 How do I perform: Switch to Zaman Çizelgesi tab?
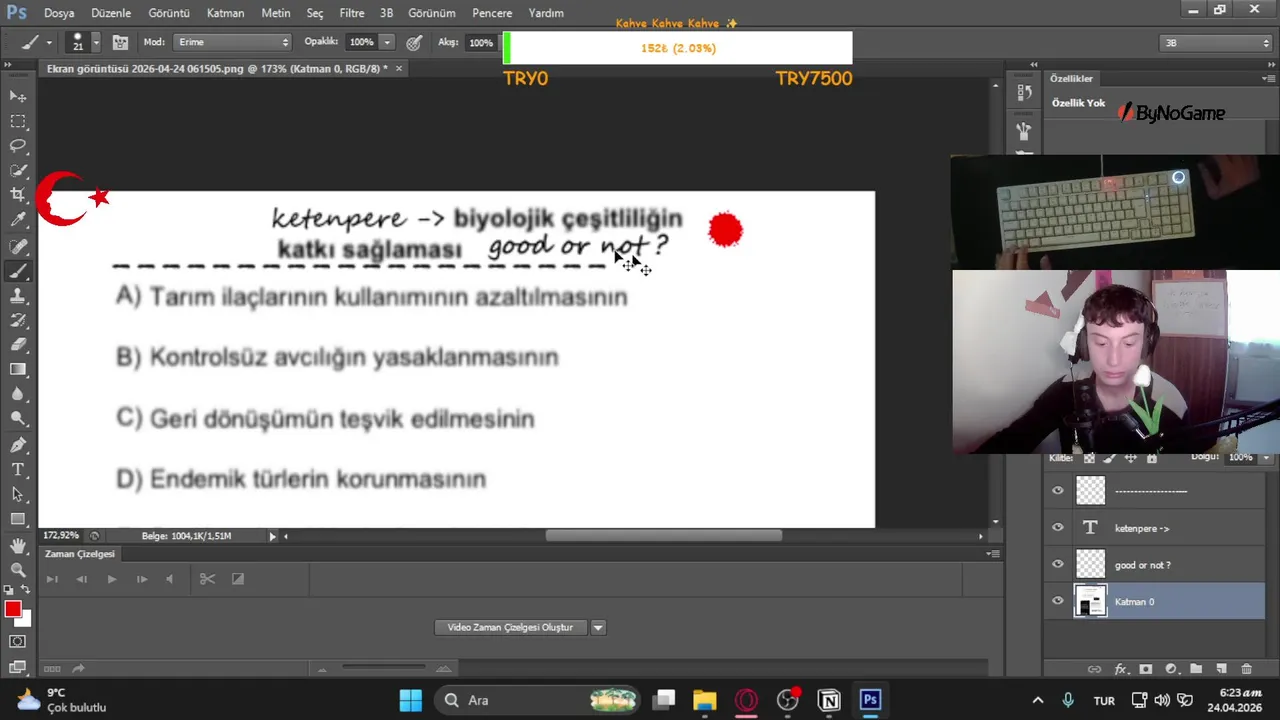point(80,554)
